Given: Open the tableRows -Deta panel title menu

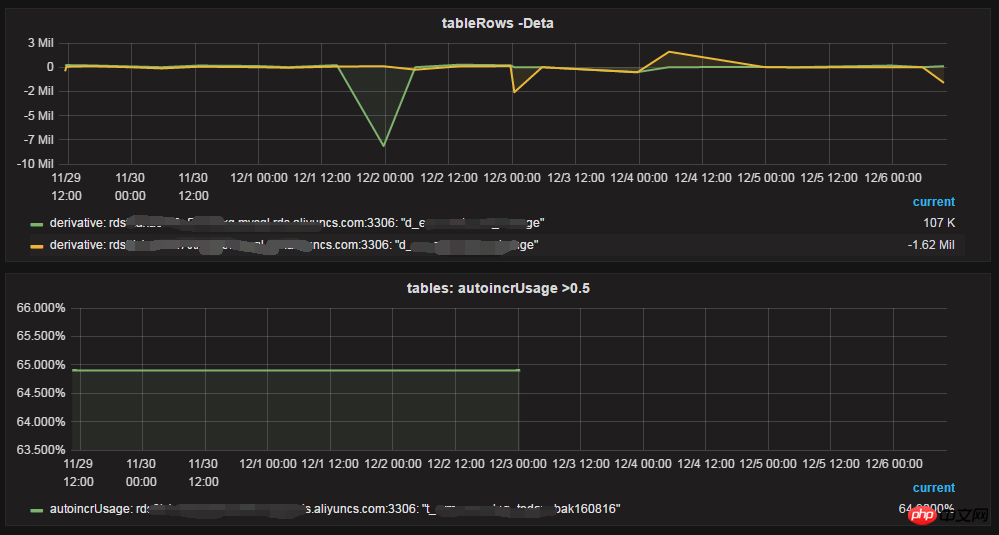Looking at the screenshot, I should click(x=498, y=24).
